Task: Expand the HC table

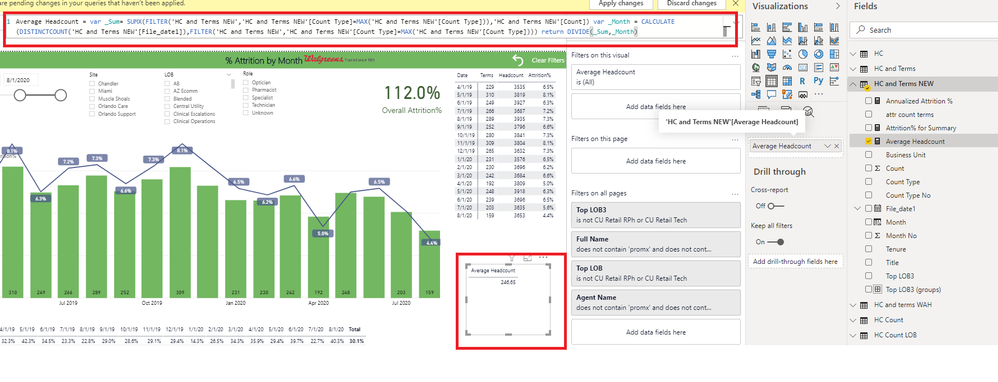Action: click(854, 53)
